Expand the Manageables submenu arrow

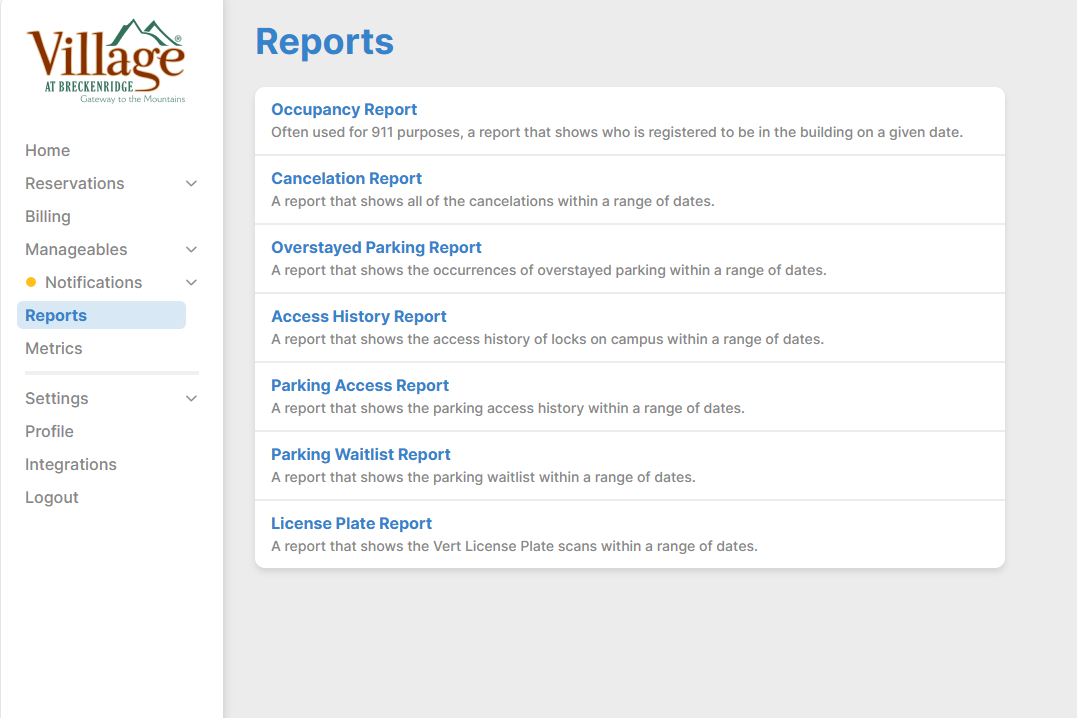[x=192, y=250]
